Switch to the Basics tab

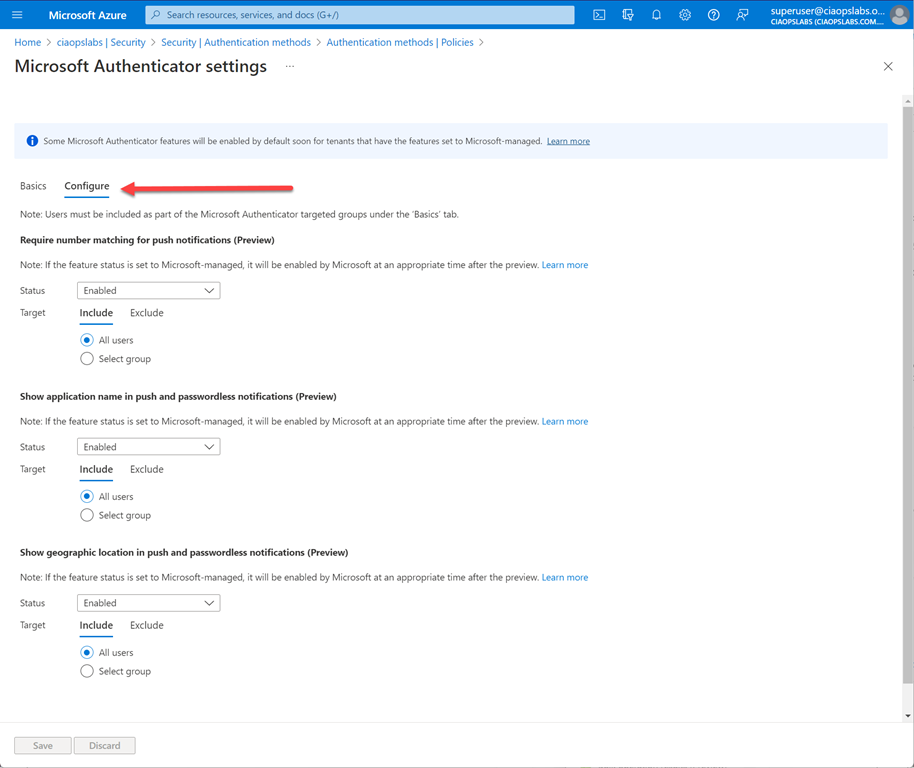click(x=33, y=186)
